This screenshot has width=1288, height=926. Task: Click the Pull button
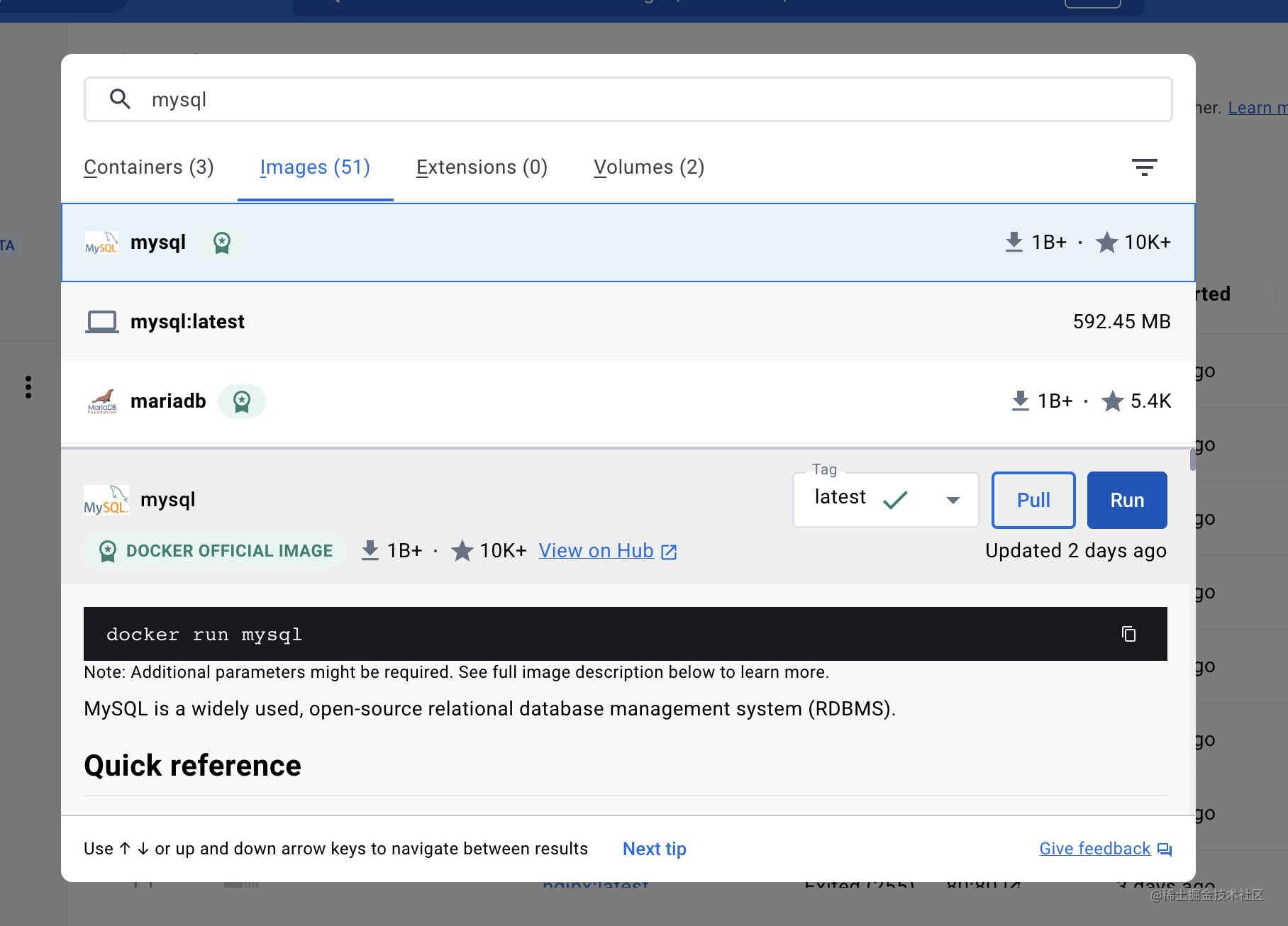pyautogui.click(x=1033, y=500)
